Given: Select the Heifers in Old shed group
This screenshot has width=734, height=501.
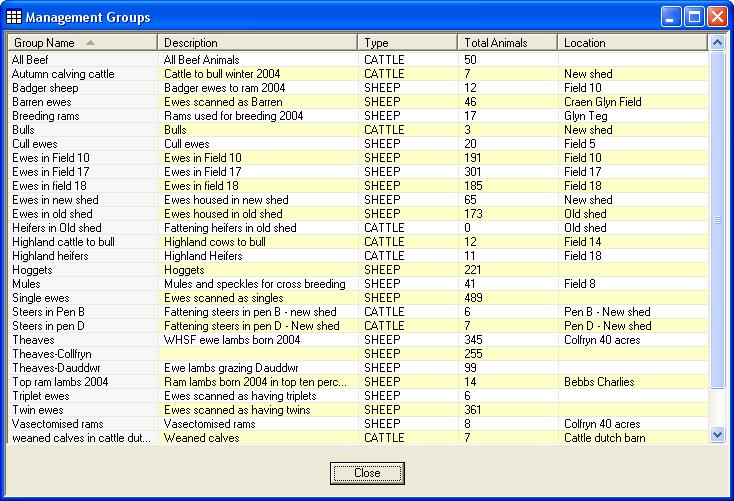Looking at the screenshot, I should tap(57, 228).
